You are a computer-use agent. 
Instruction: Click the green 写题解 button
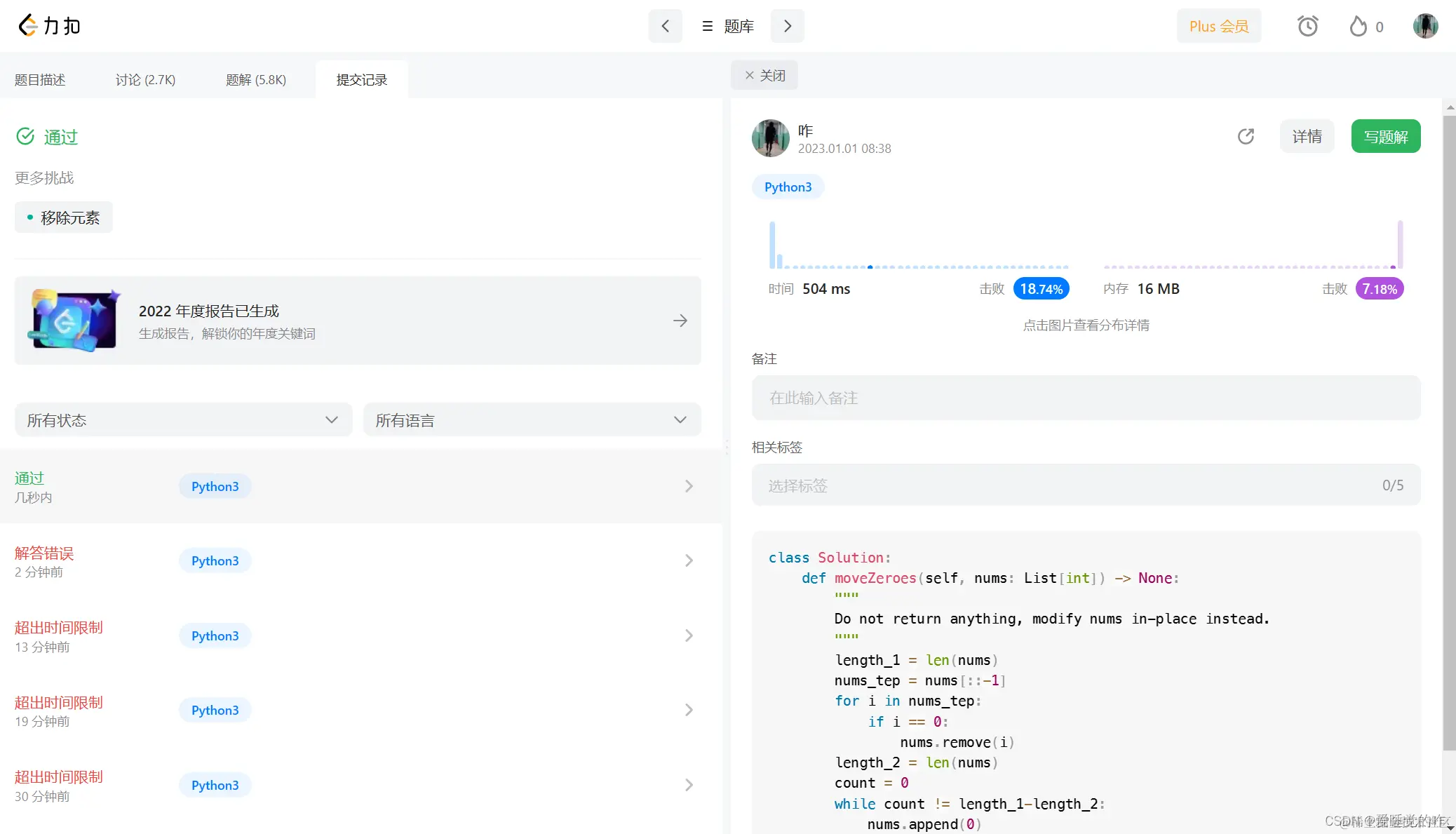point(1385,136)
